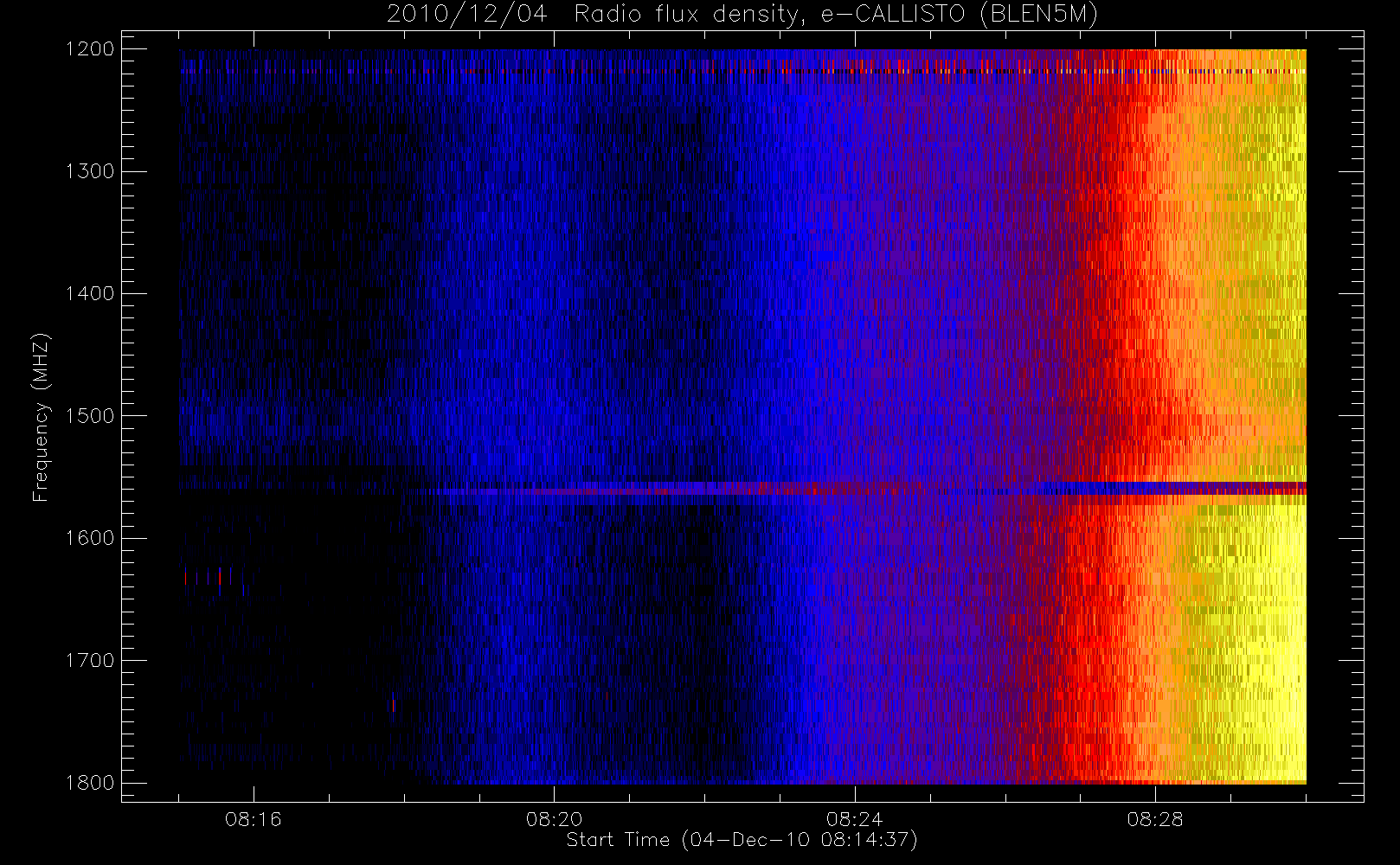Click the 08:24 time tick label
This screenshot has height=865, width=1400.
[x=855, y=819]
